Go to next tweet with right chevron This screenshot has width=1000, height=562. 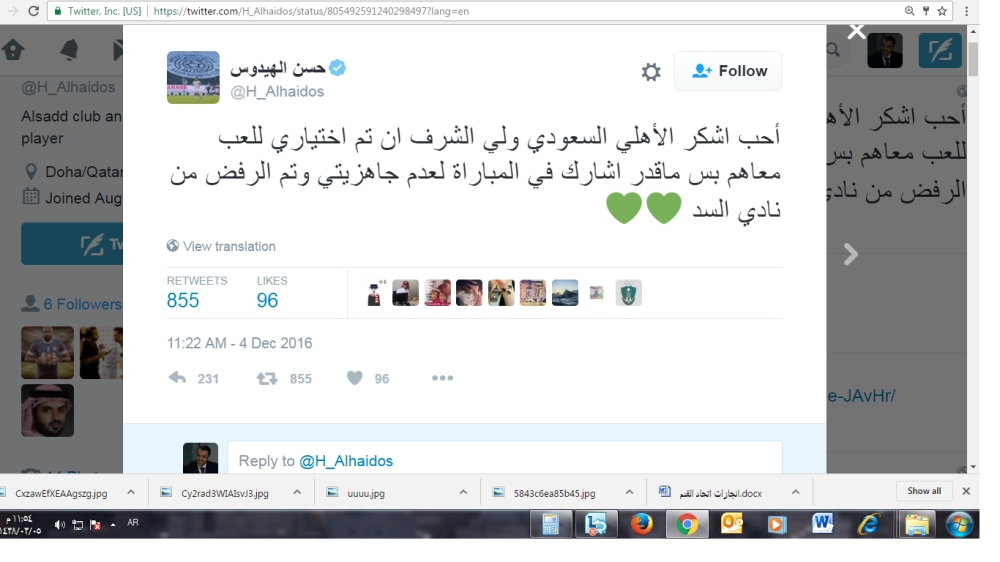851,254
